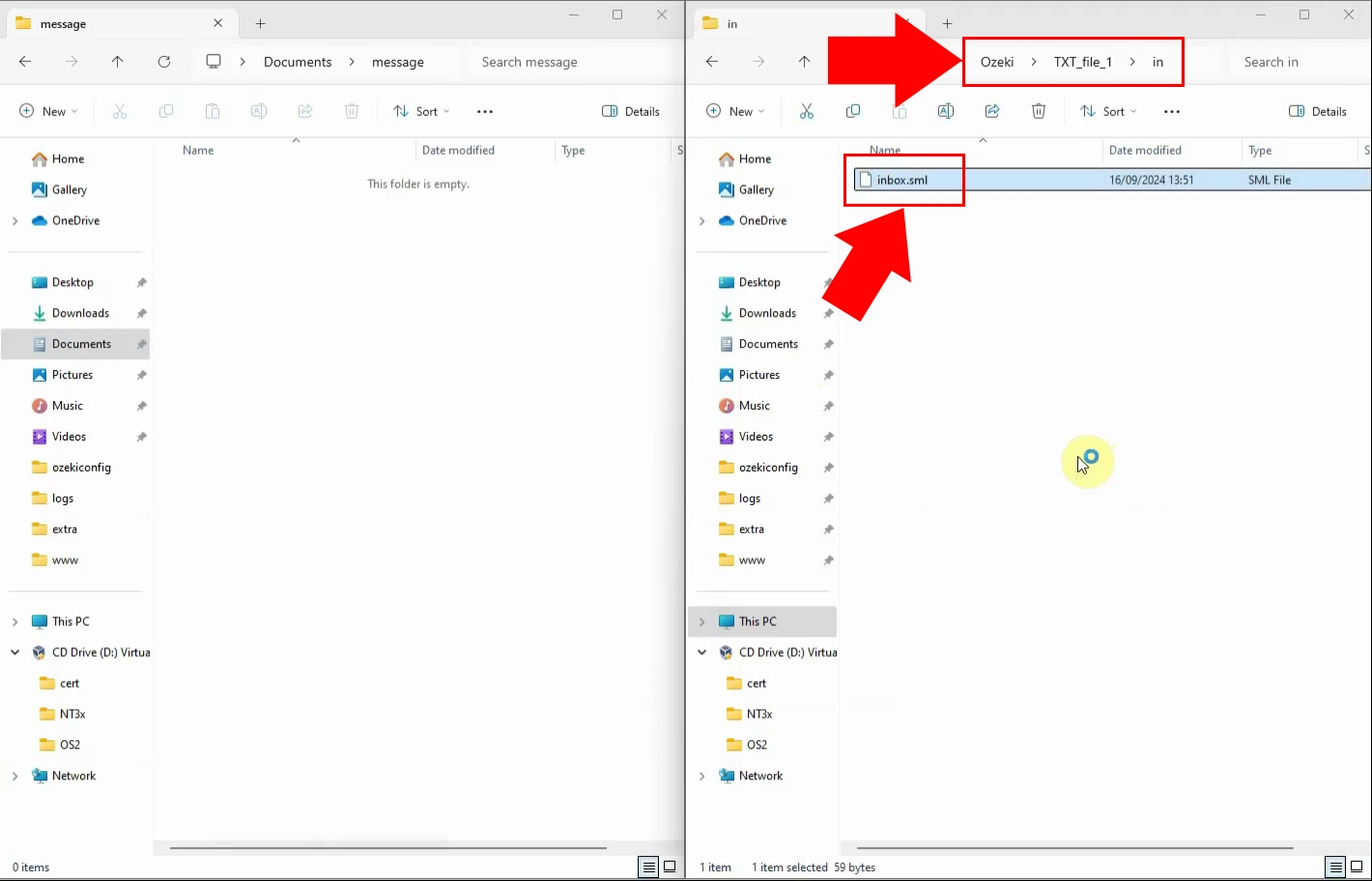Toggle Details pane in the 'in' window

click(x=1318, y=111)
